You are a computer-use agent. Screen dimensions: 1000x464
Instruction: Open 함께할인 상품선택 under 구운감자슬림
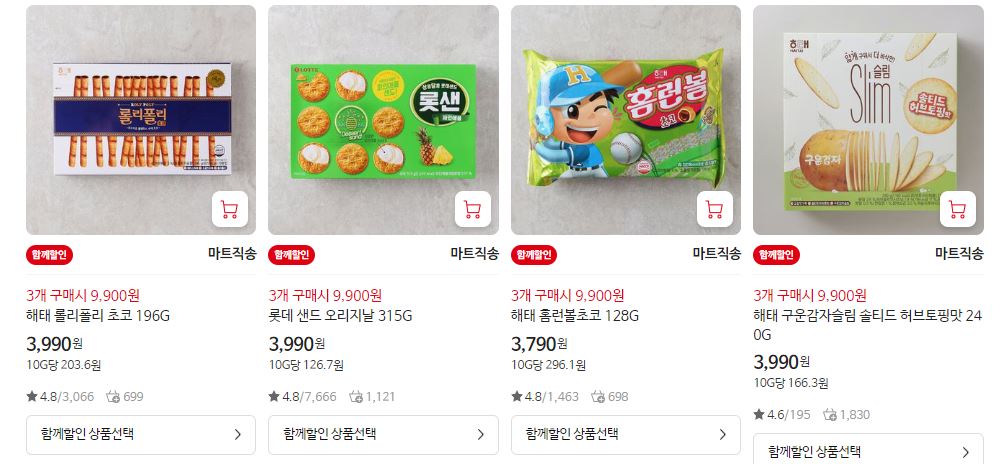(x=868, y=449)
